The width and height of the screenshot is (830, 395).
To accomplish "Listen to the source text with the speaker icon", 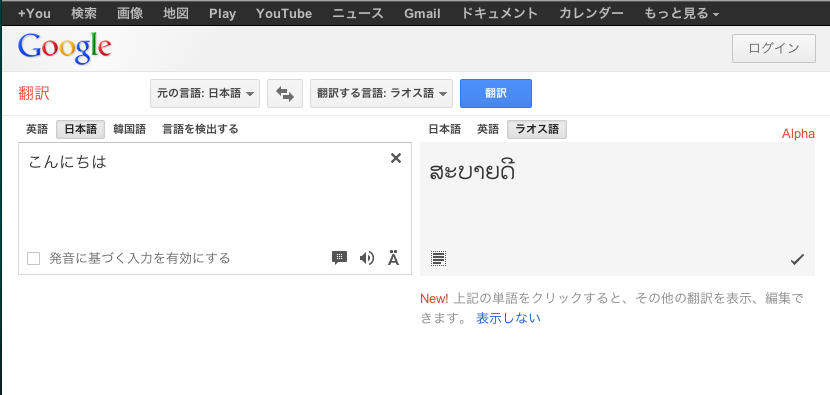I will click(366, 258).
